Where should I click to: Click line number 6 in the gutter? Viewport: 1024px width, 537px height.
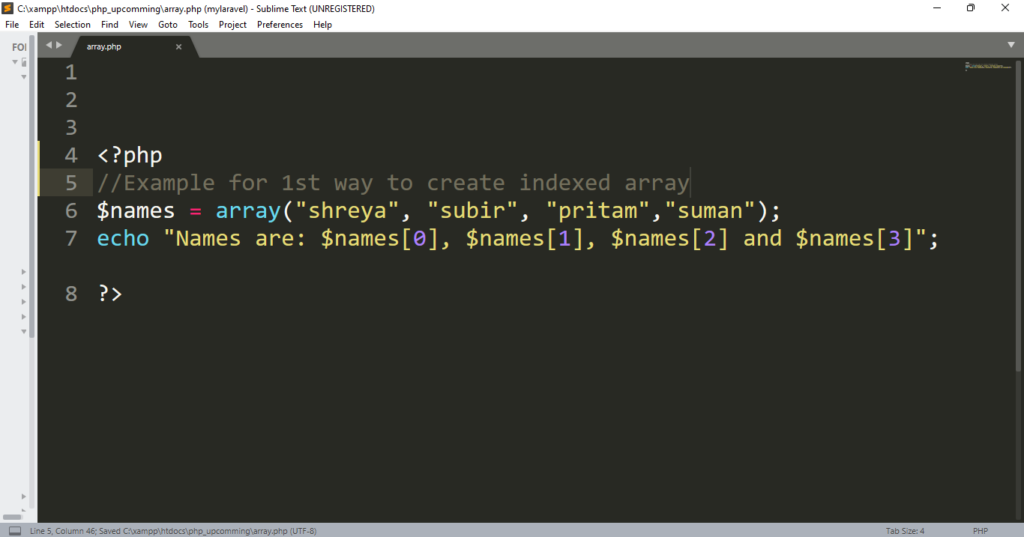tap(70, 211)
